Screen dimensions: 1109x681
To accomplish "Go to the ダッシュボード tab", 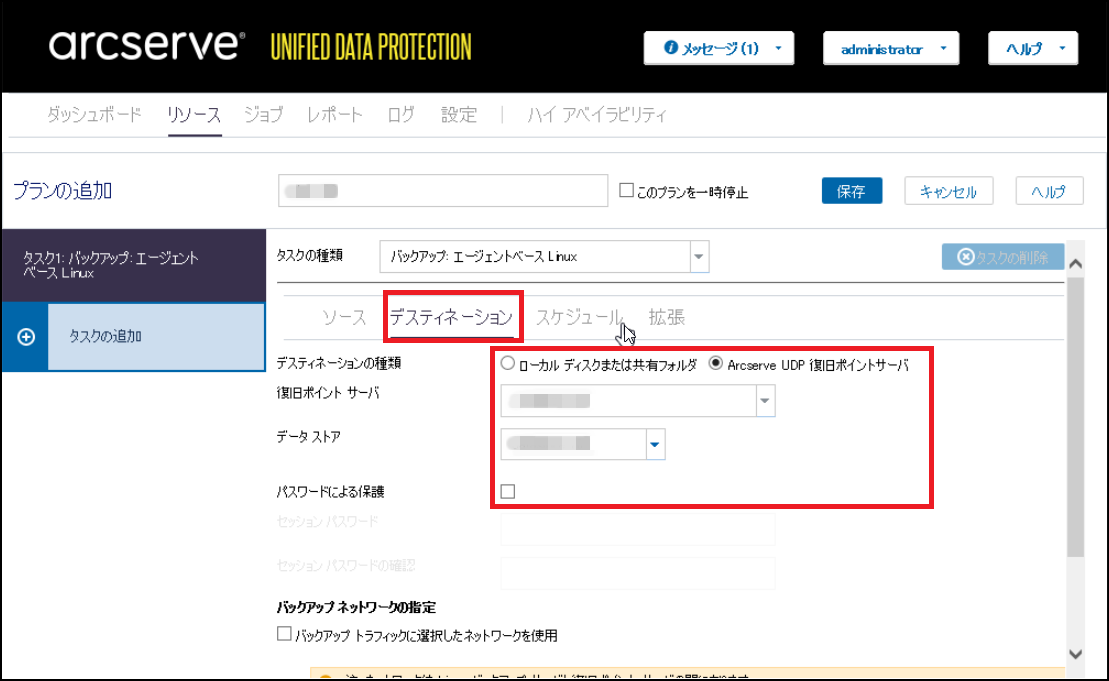I will point(94,114).
